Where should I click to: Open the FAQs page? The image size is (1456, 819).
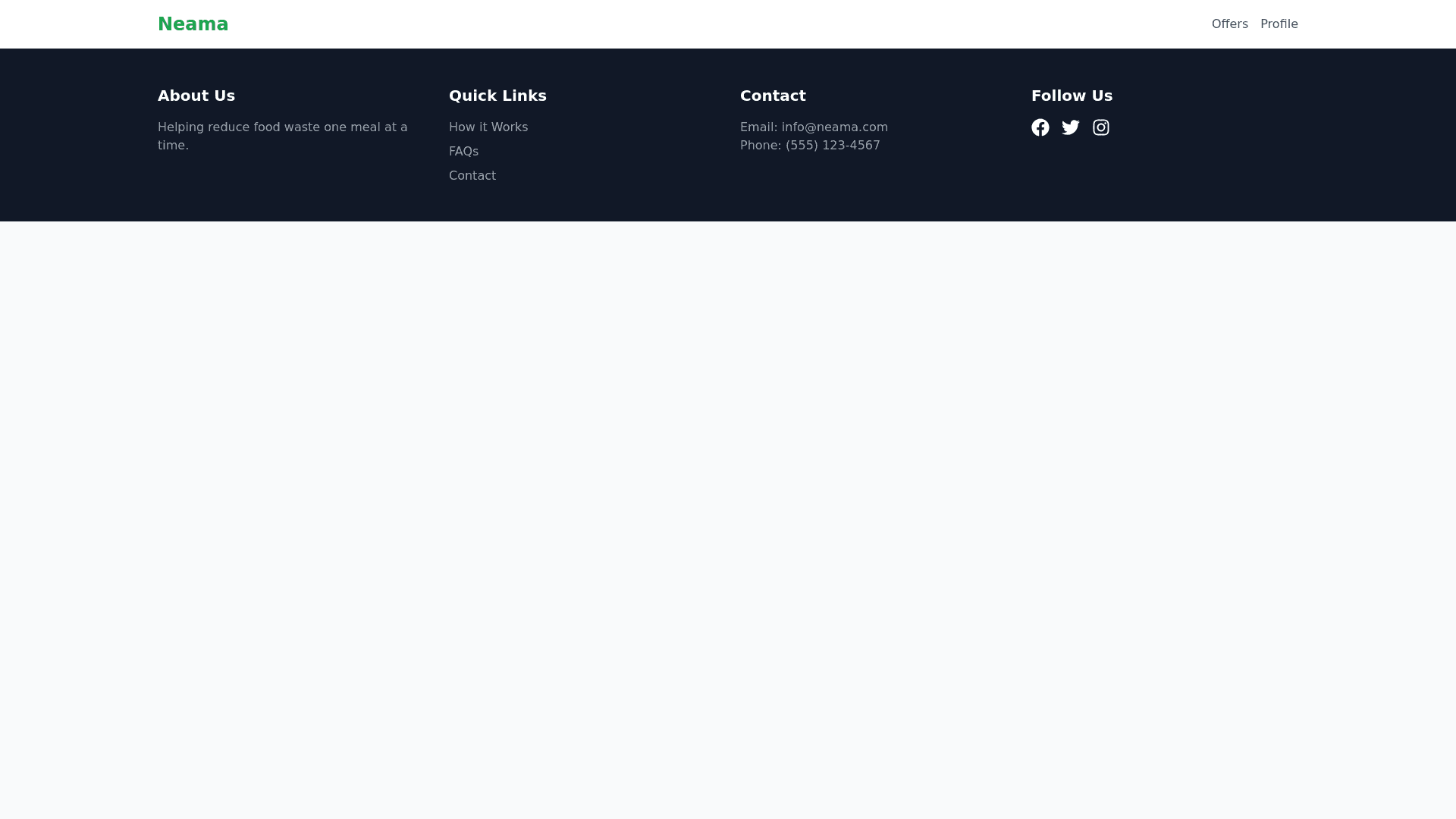pyautogui.click(x=463, y=151)
